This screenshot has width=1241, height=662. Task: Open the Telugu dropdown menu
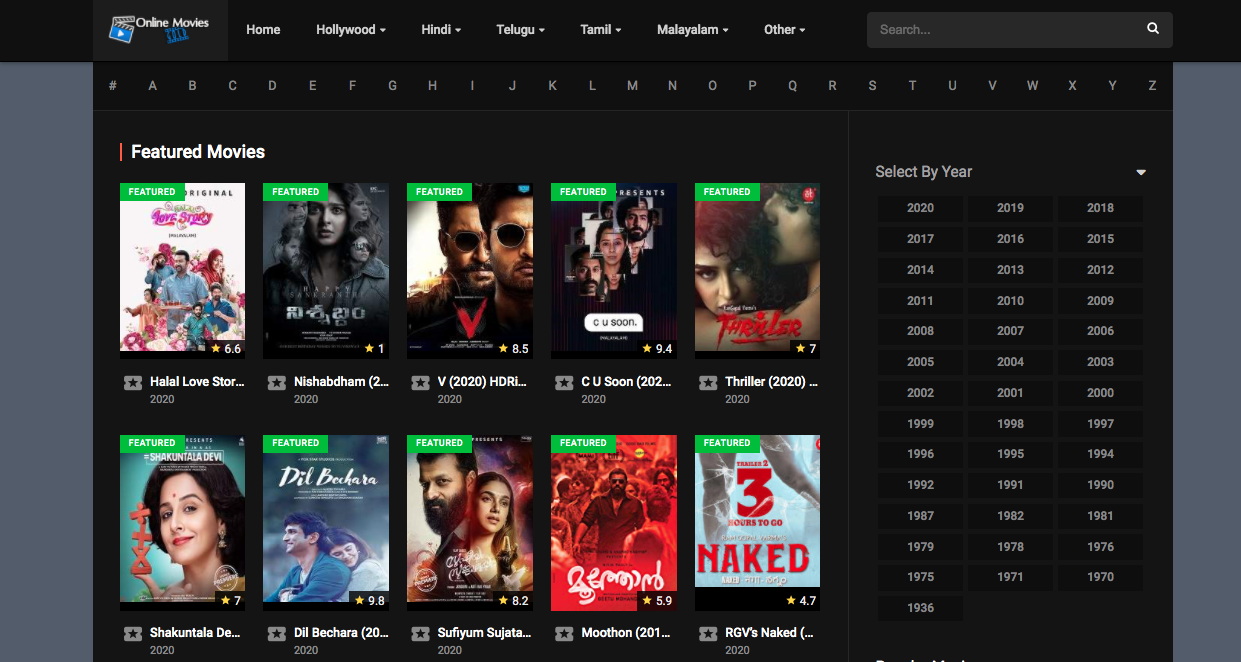(x=520, y=30)
